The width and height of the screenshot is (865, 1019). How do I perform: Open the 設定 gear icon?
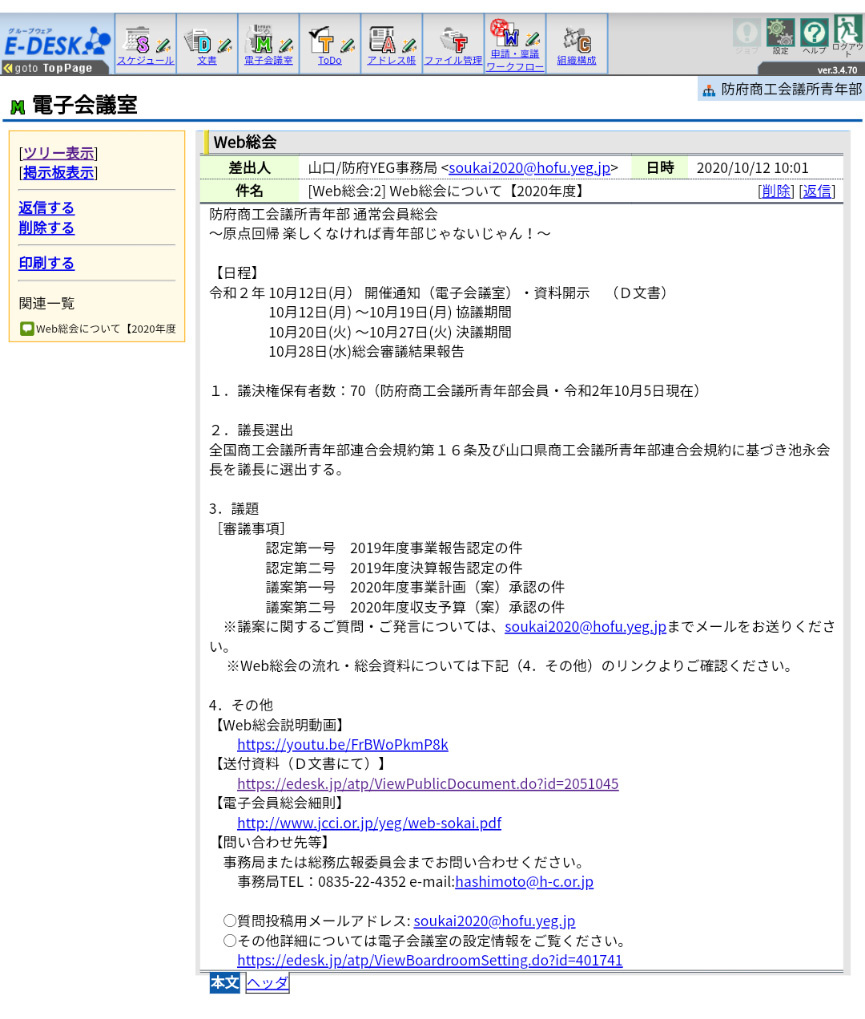[780, 32]
